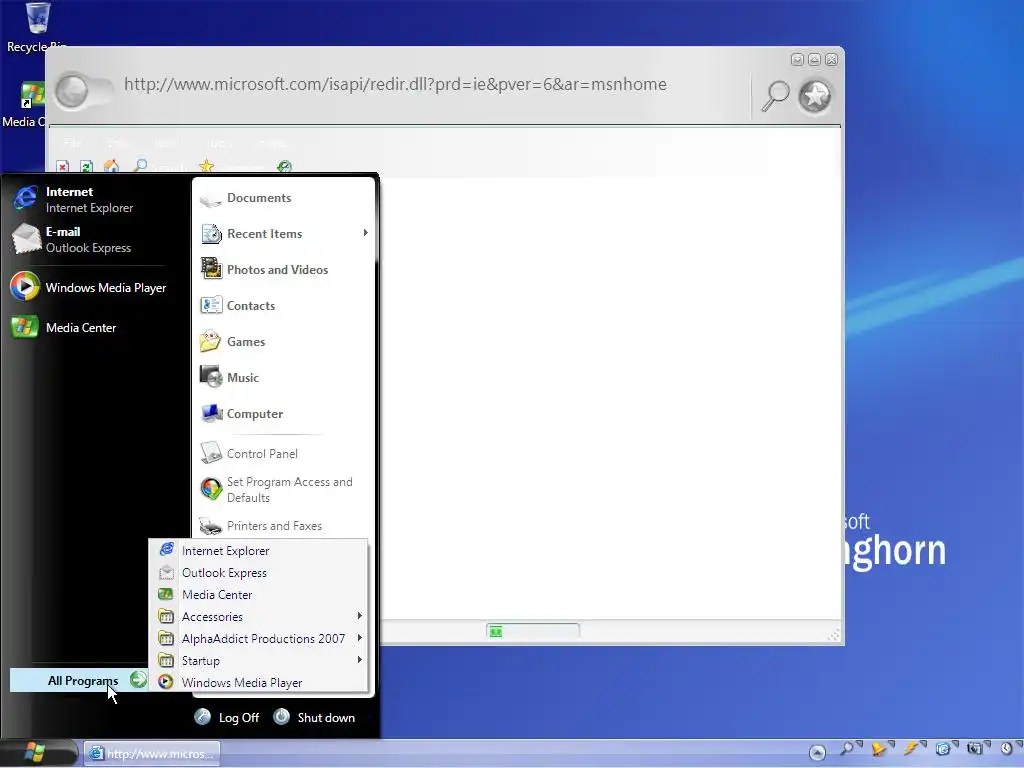Click the Start button on taskbar
The height and width of the screenshot is (768, 1024).
pyautogui.click(x=38, y=752)
